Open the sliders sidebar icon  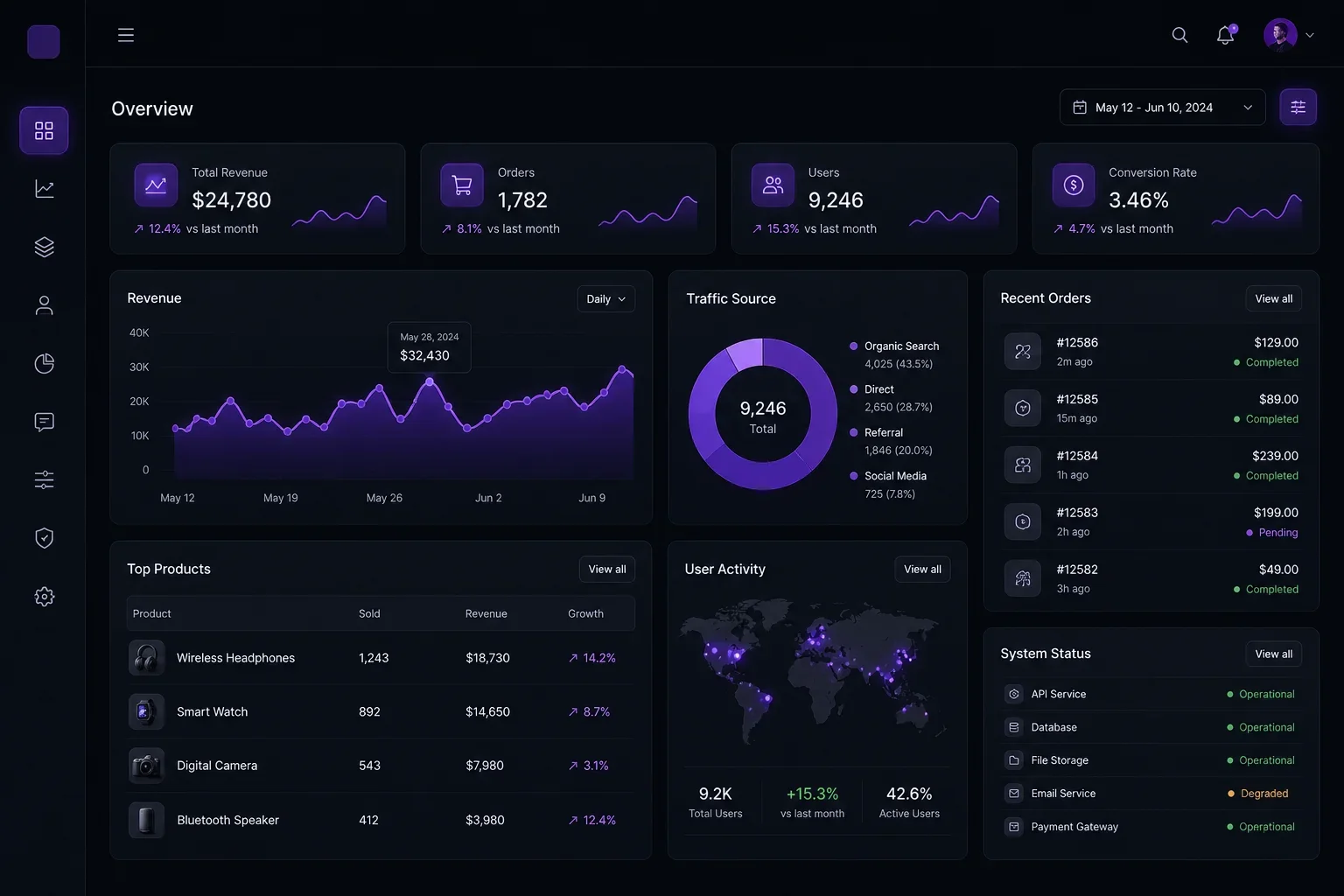(44, 480)
